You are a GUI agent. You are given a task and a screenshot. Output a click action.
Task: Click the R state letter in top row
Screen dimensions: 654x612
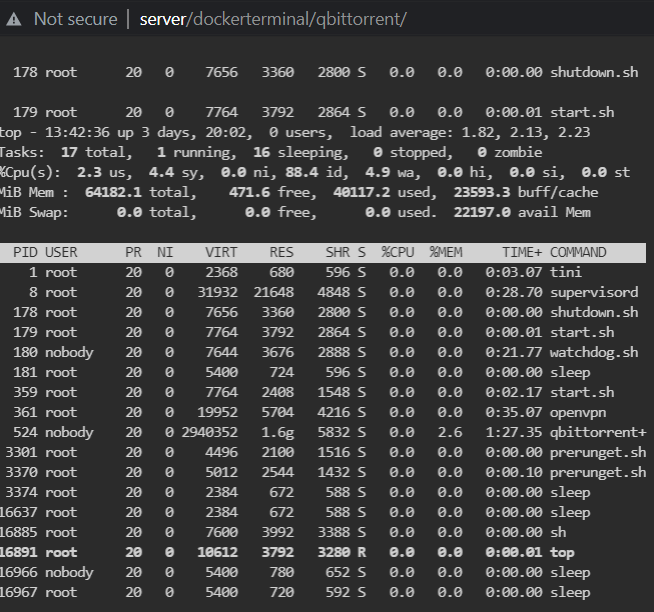(362, 553)
